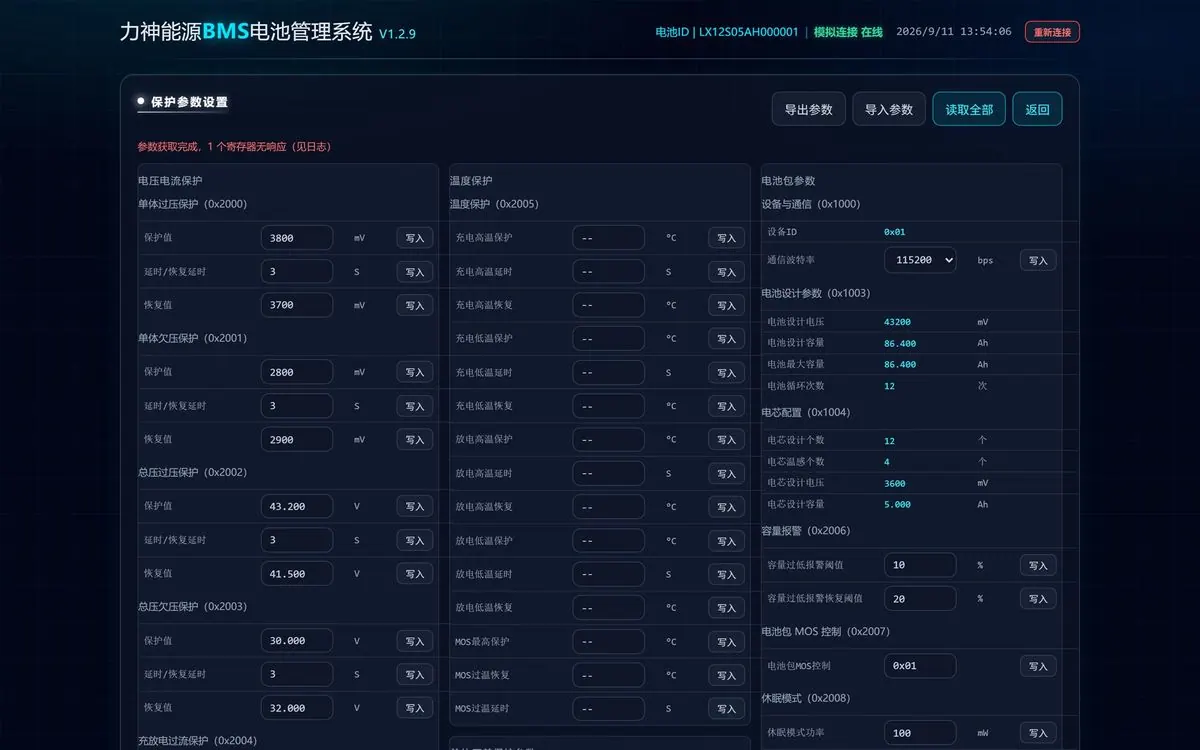The height and width of the screenshot is (750, 1200).
Task: Click 写入 next to 恢复值 2900
Action: point(415,439)
